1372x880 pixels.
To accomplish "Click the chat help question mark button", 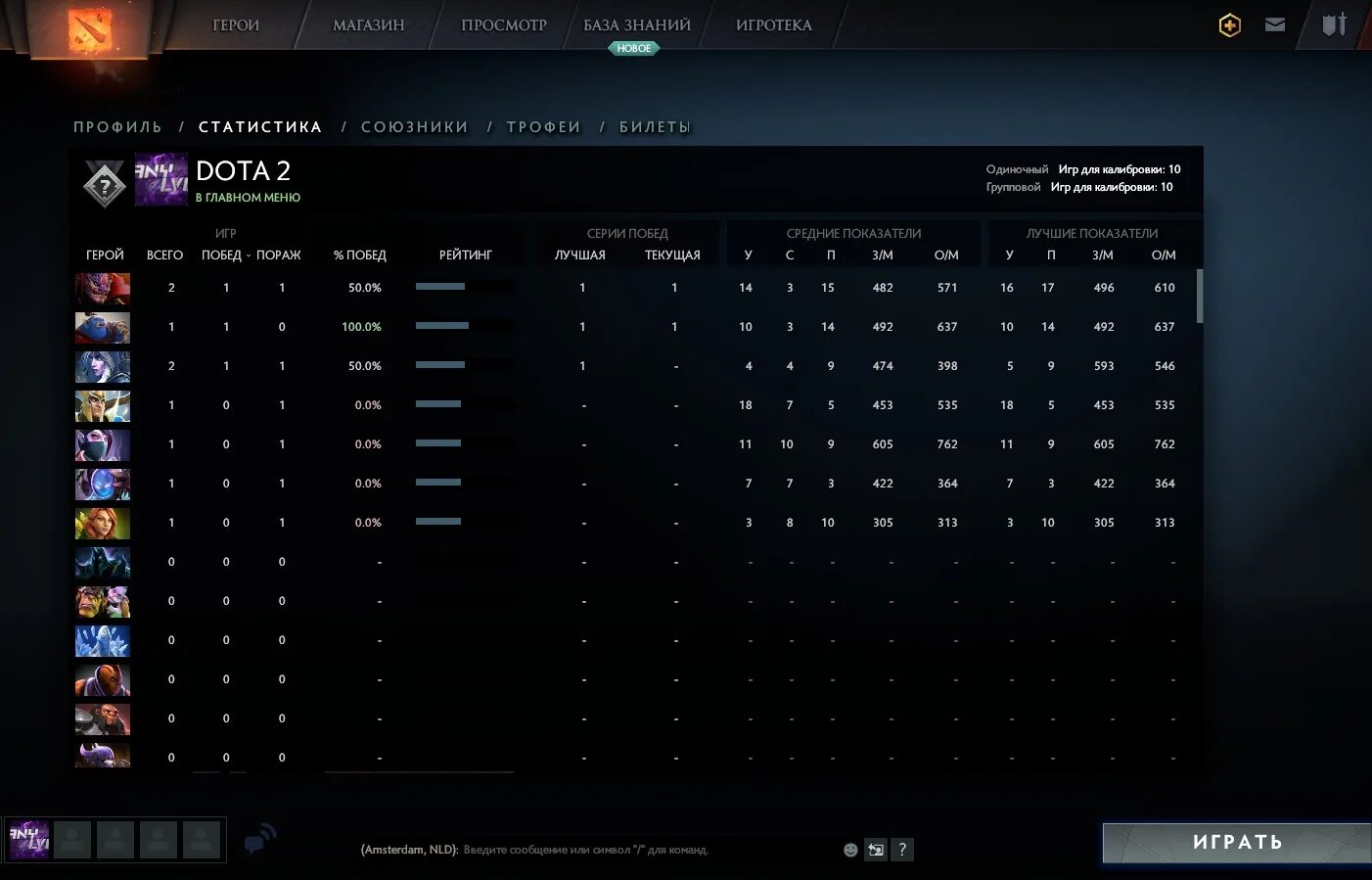I will click(902, 850).
